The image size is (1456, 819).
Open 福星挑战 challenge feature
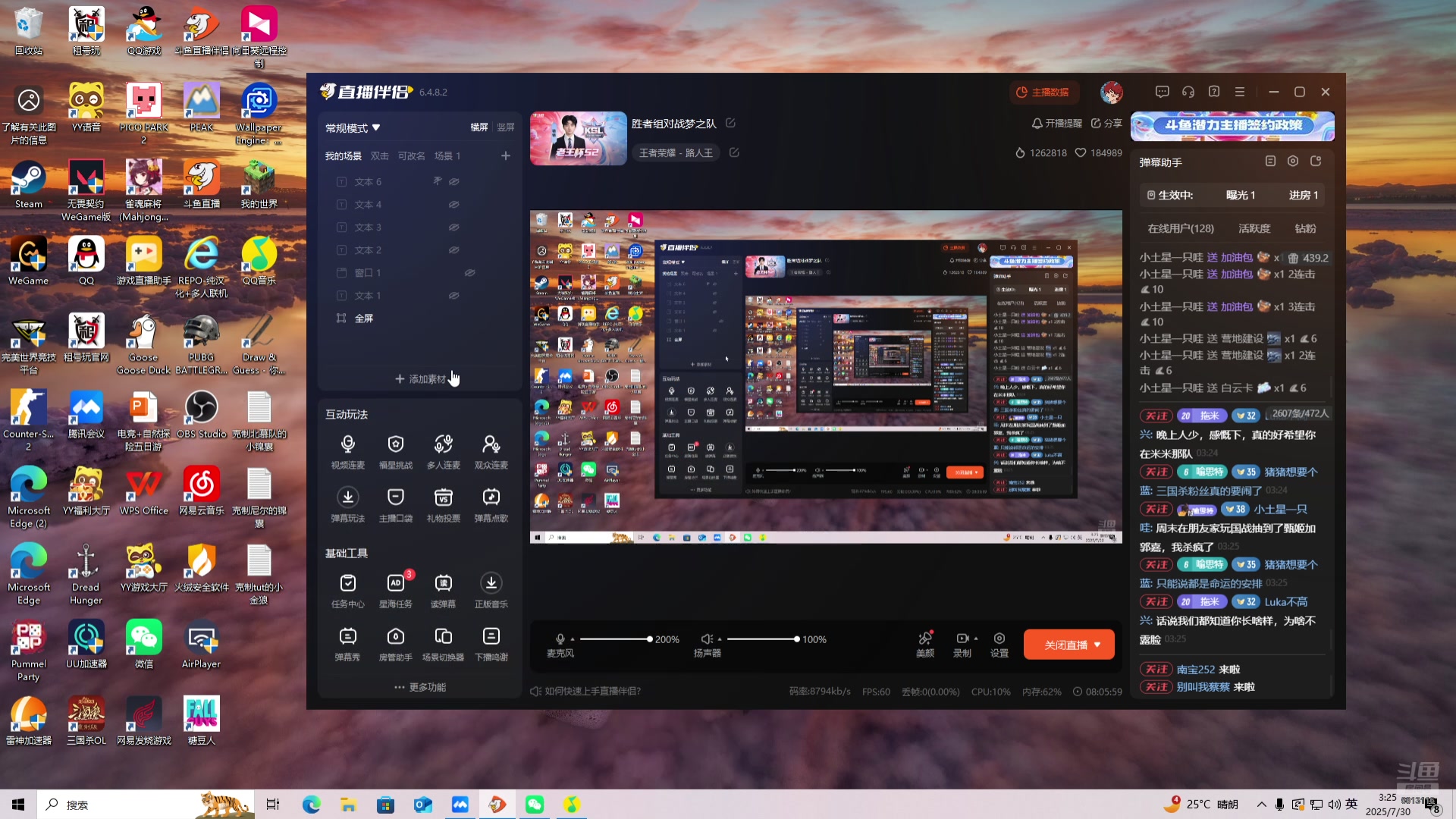tap(395, 452)
